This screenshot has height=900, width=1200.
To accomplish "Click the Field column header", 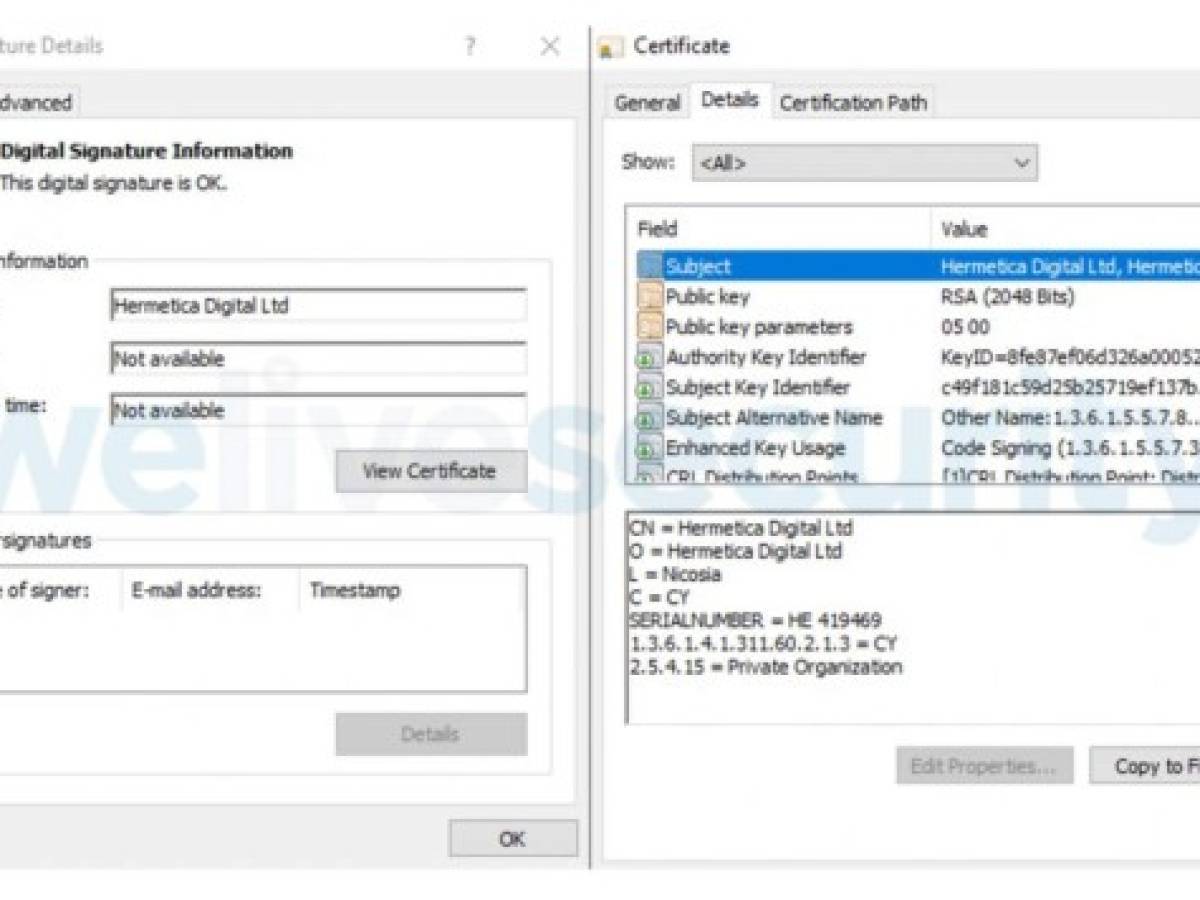I will tap(778, 229).
